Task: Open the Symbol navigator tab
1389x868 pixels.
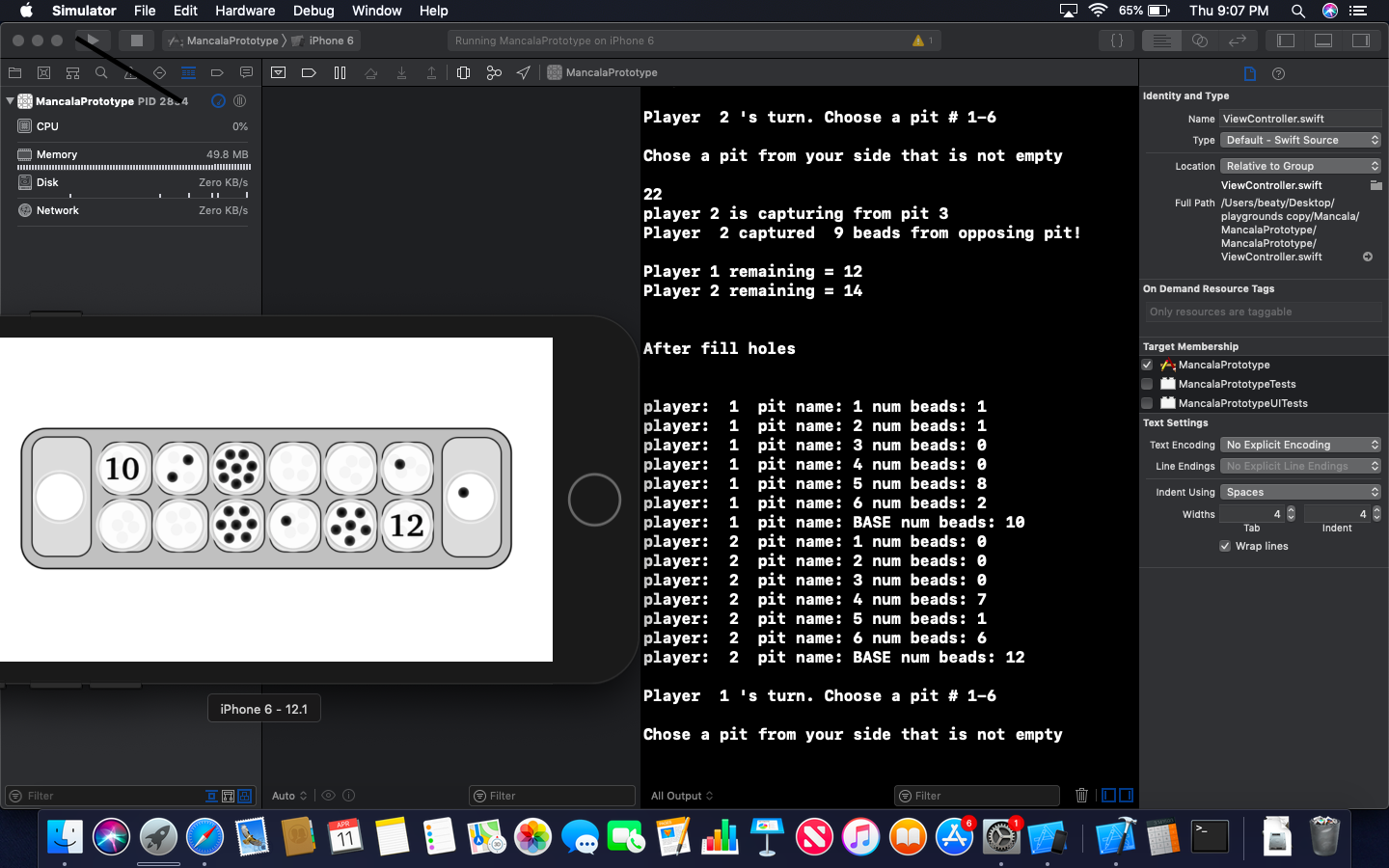Action: coord(72,72)
